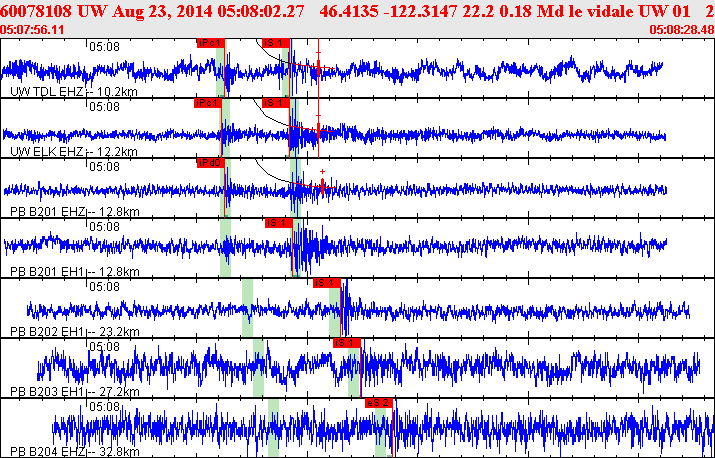Click the end time 05:08:28.48
The width and height of the screenshot is (715, 458).
tap(682, 30)
